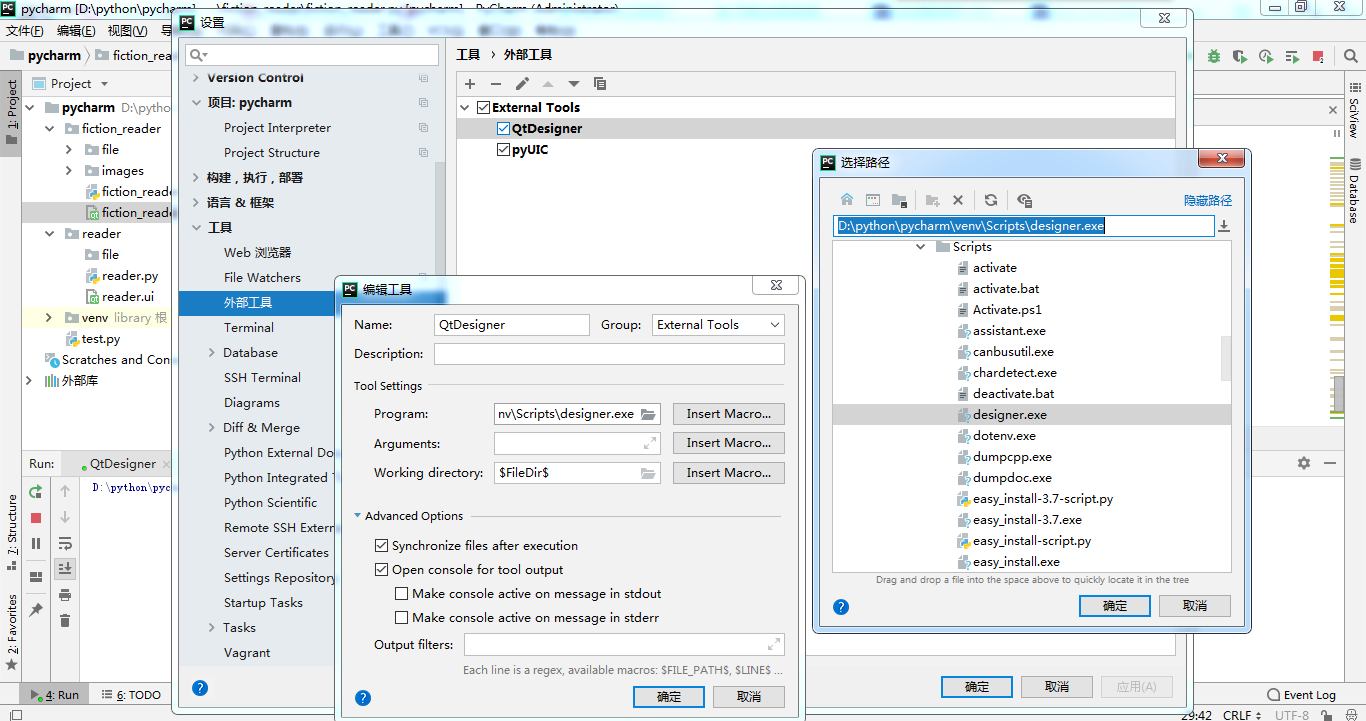Jump to project directory in path chooser
1366x721 pixels.
(899, 200)
